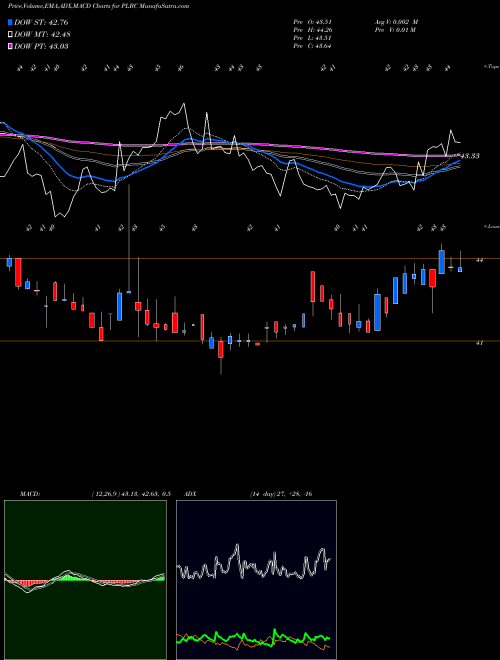Click the 'Pre C: 43.64' value
This screenshot has height=660, width=500.
click(x=312, y=46)
